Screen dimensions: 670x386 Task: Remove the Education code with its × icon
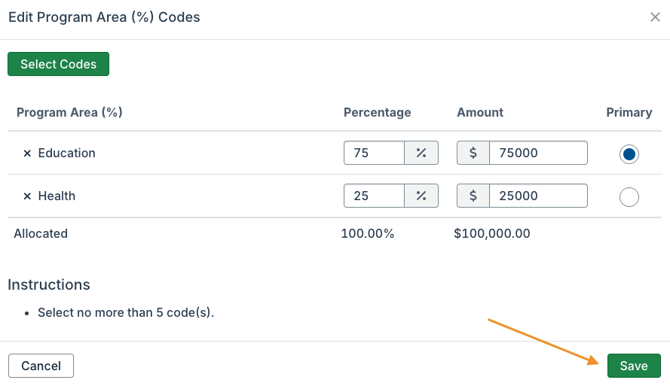point(27,153)
